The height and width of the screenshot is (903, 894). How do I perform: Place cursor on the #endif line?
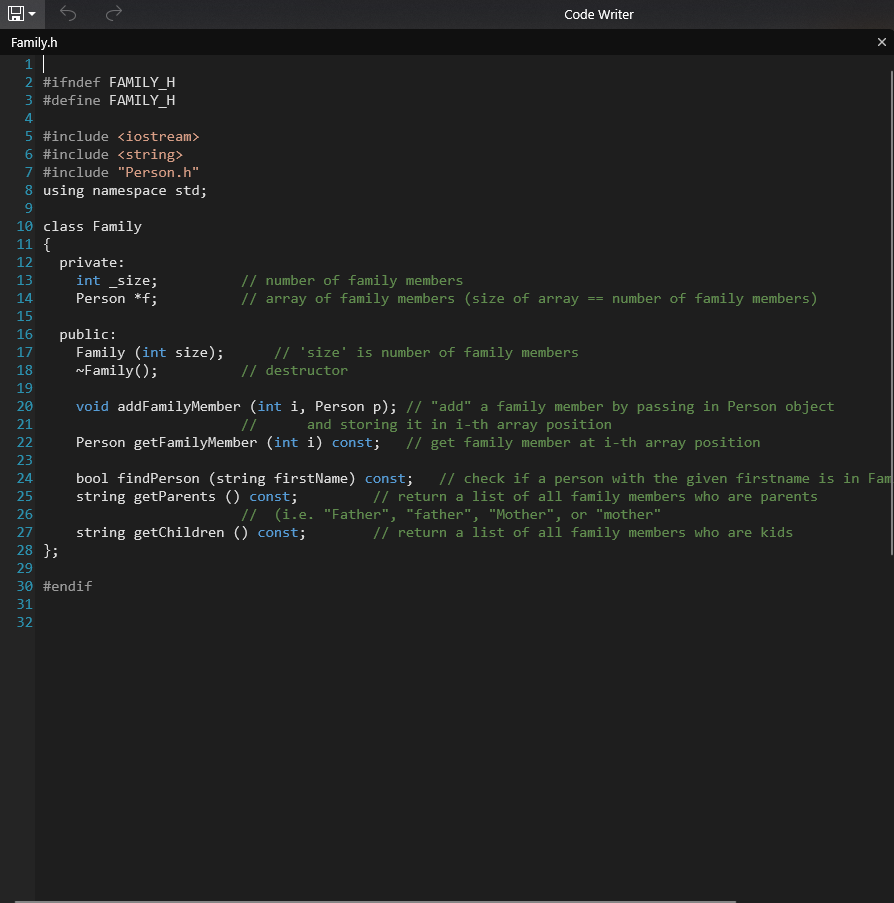coord(68,586)
